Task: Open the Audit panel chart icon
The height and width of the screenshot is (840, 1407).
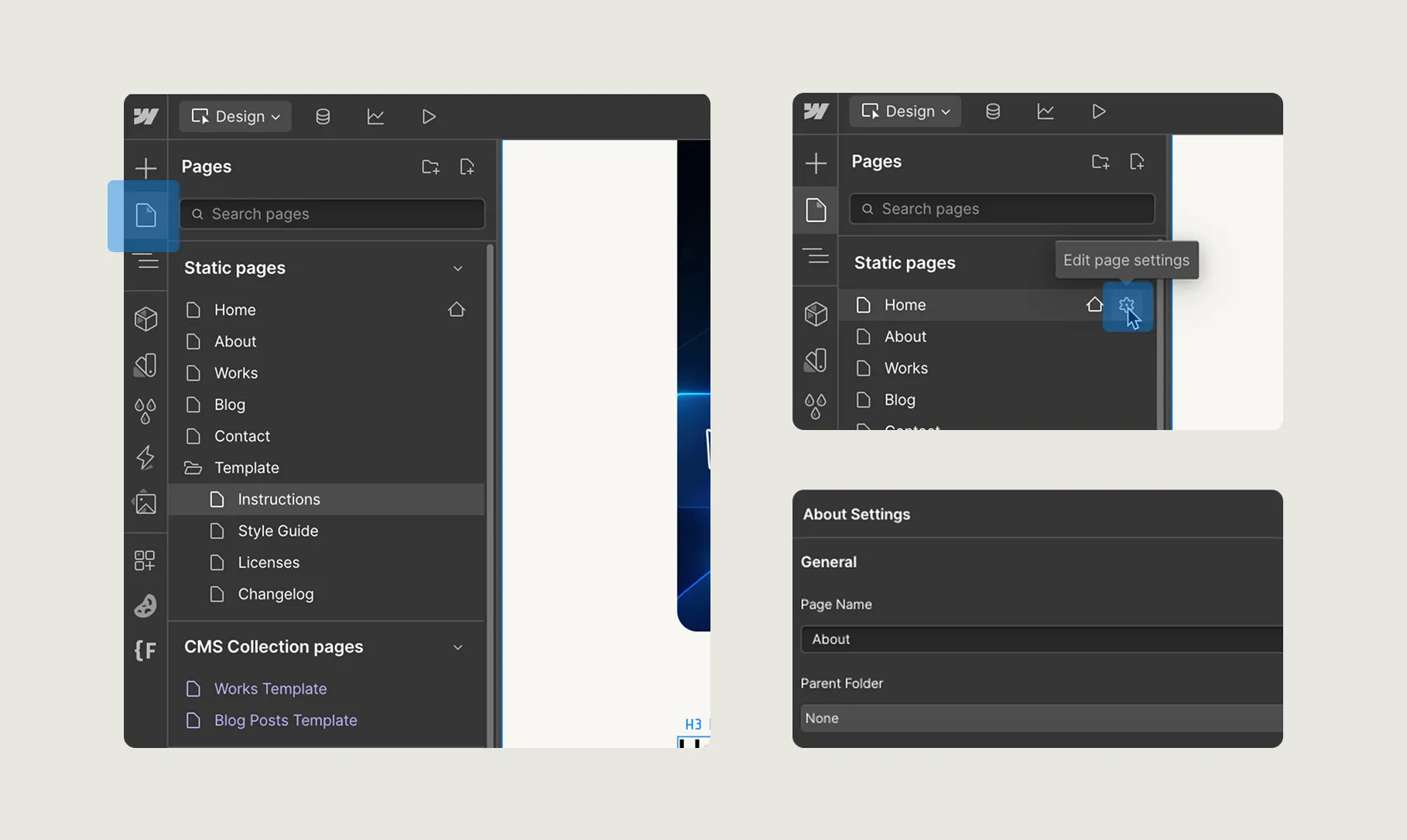Action: tap(375, 116)
